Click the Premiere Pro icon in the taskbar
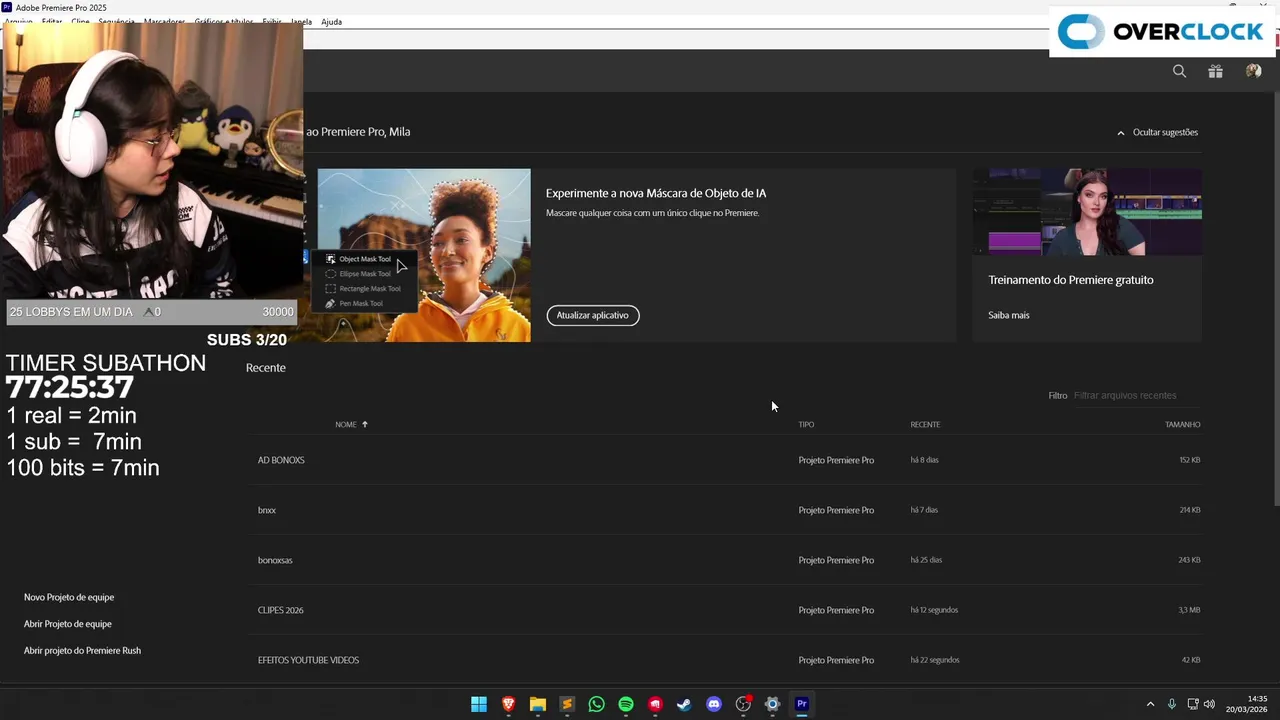Screen dimensions: 1280x720 pyautogui.click(x=801, y=704)
